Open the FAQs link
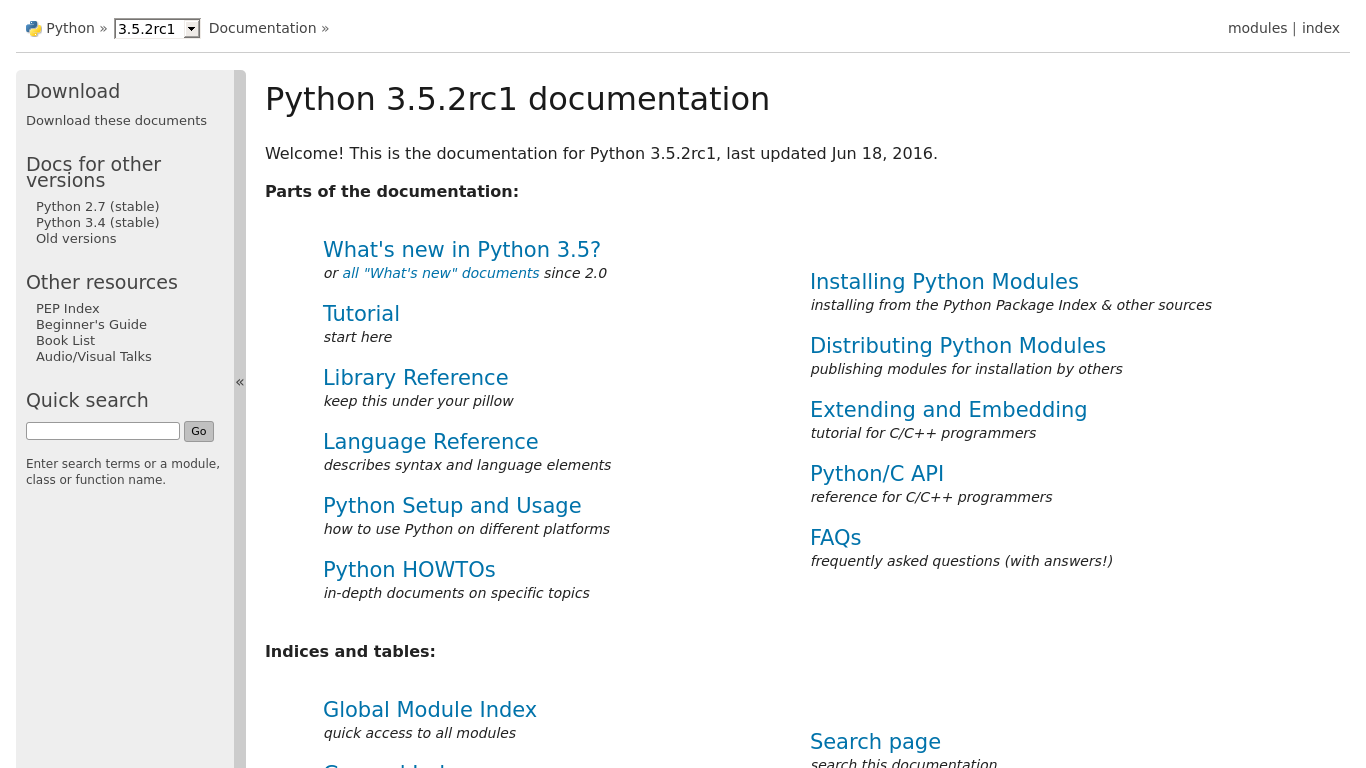1366x768 pixels. coord(836,538)
